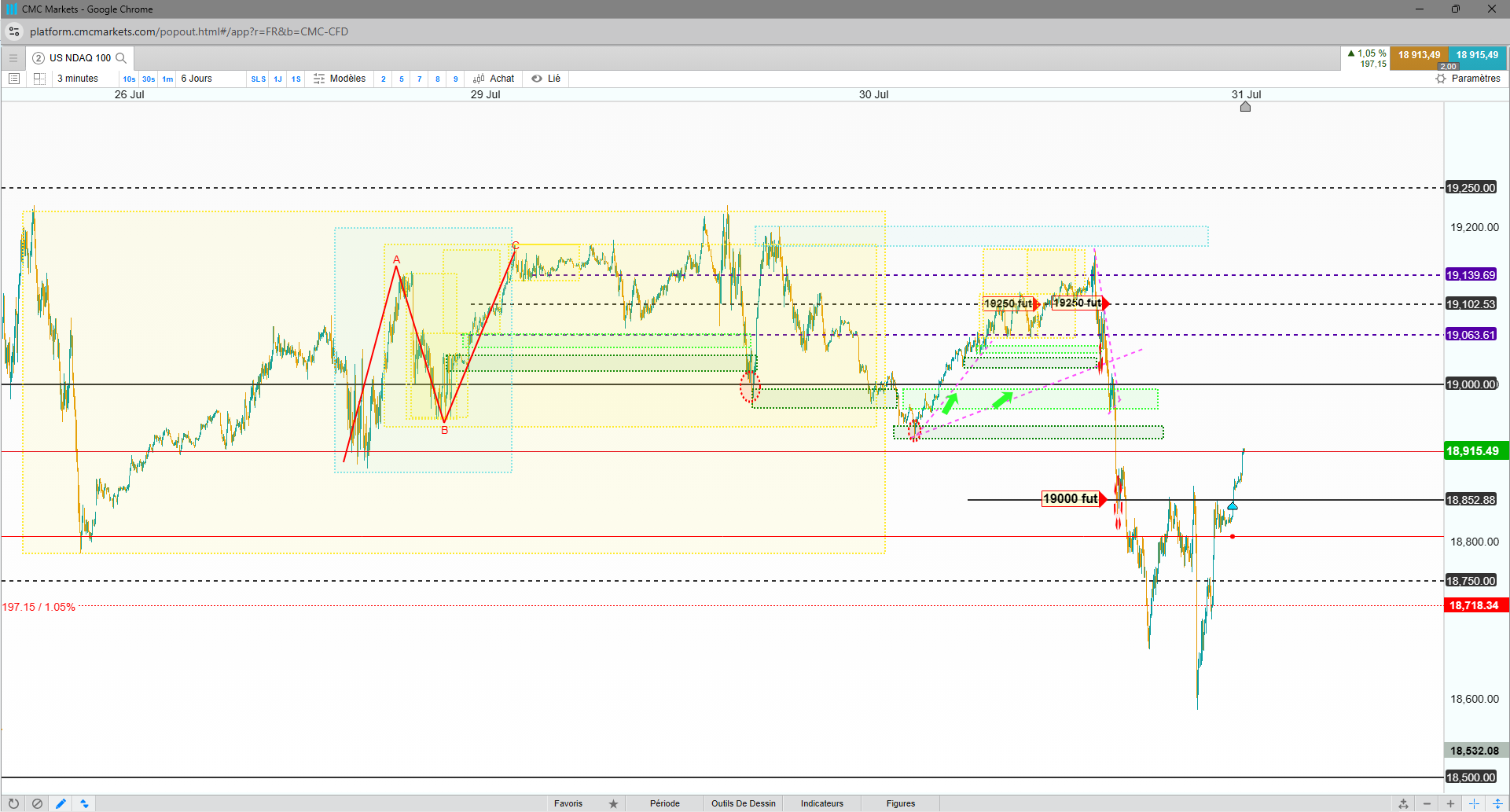Open the Outils De Dessin tab

pos(744,803)
